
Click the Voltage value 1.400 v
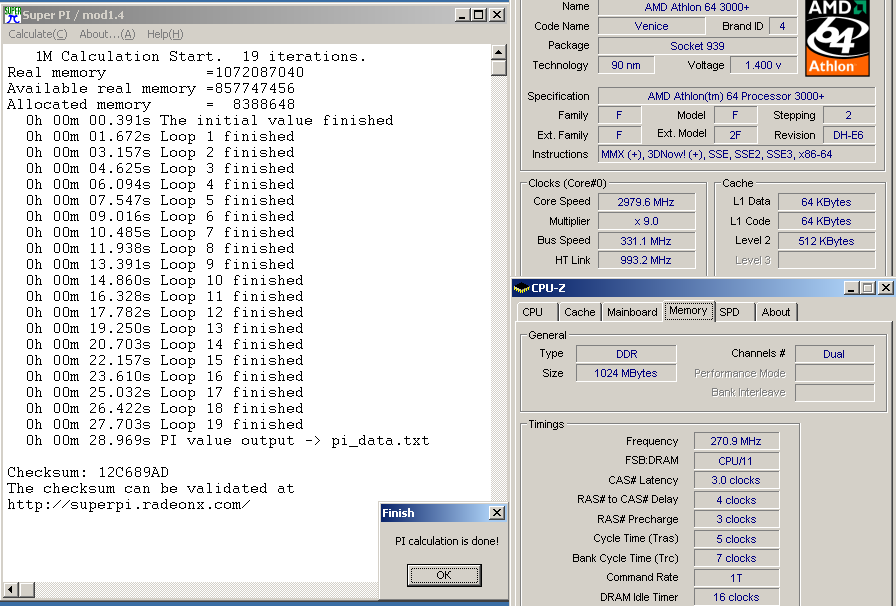[763, 65]
